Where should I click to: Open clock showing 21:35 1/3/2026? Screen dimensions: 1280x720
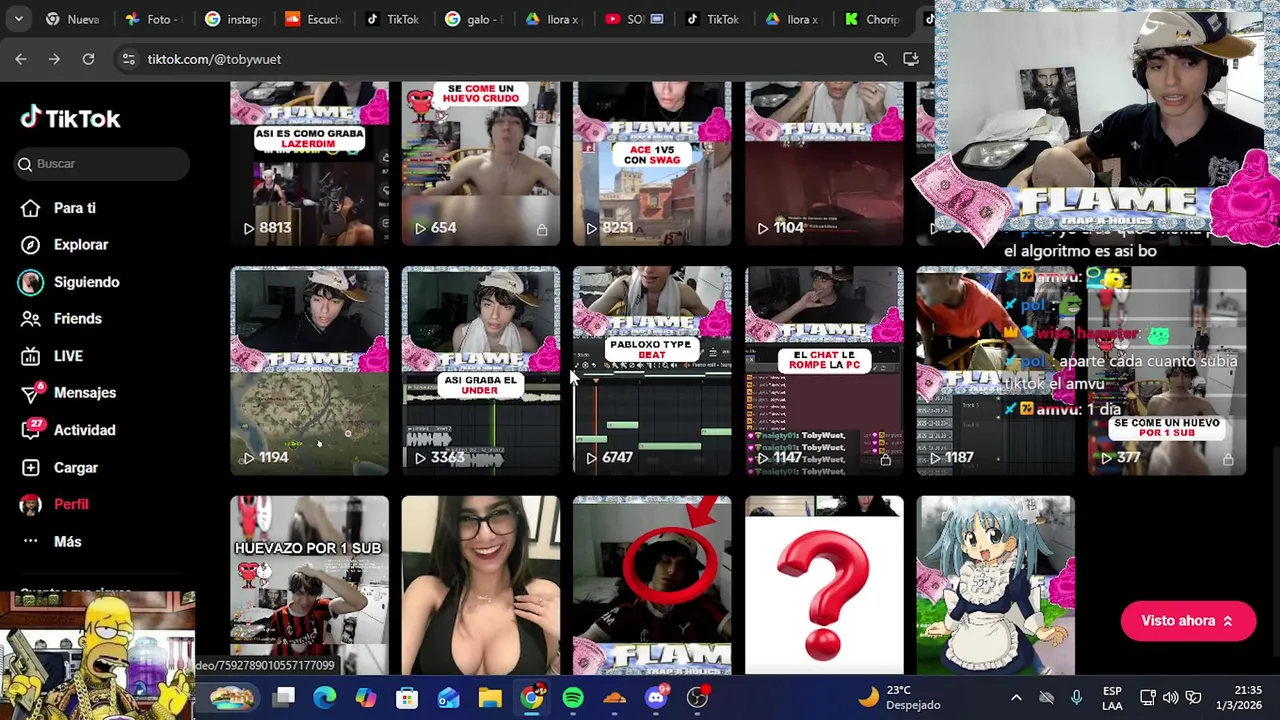tap(1240, 697)
